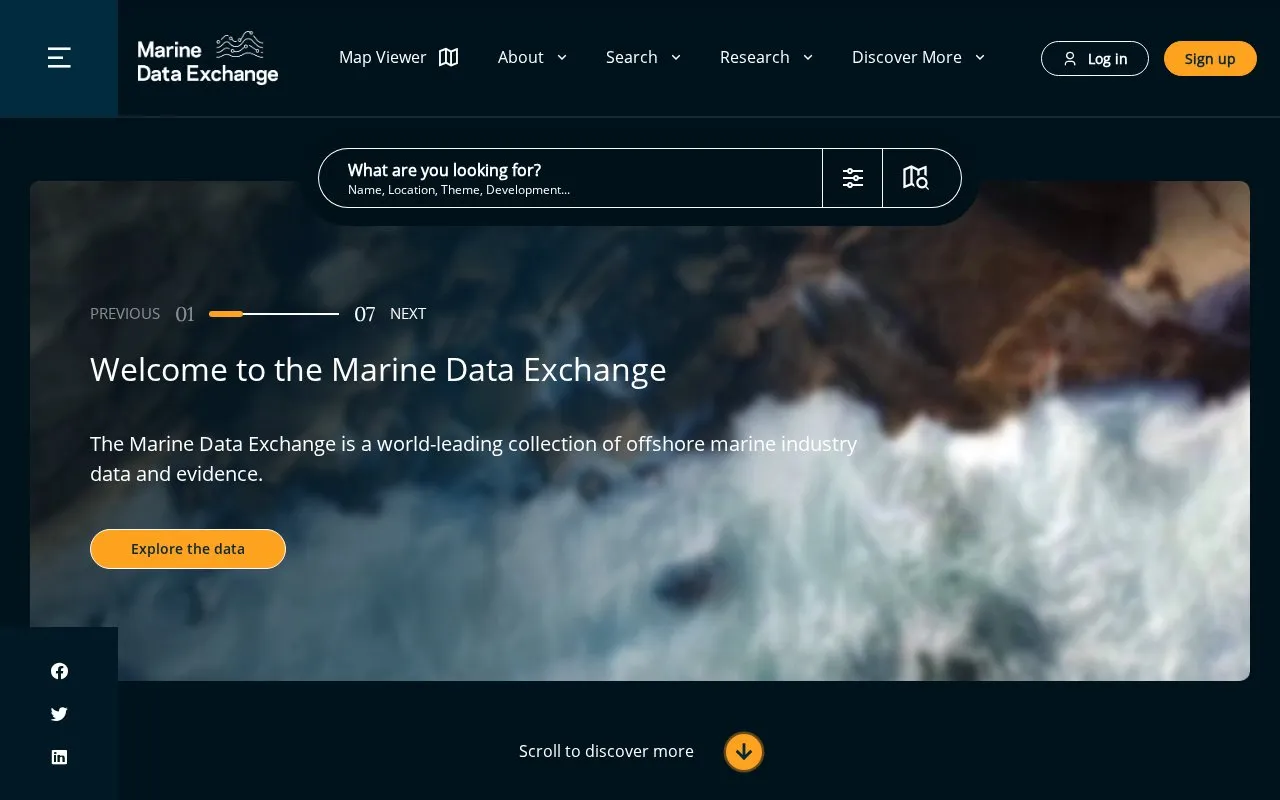The width and height of the screenshot is (1280, 800).
Task: Click the Log in button
Action: point(1094,59)
